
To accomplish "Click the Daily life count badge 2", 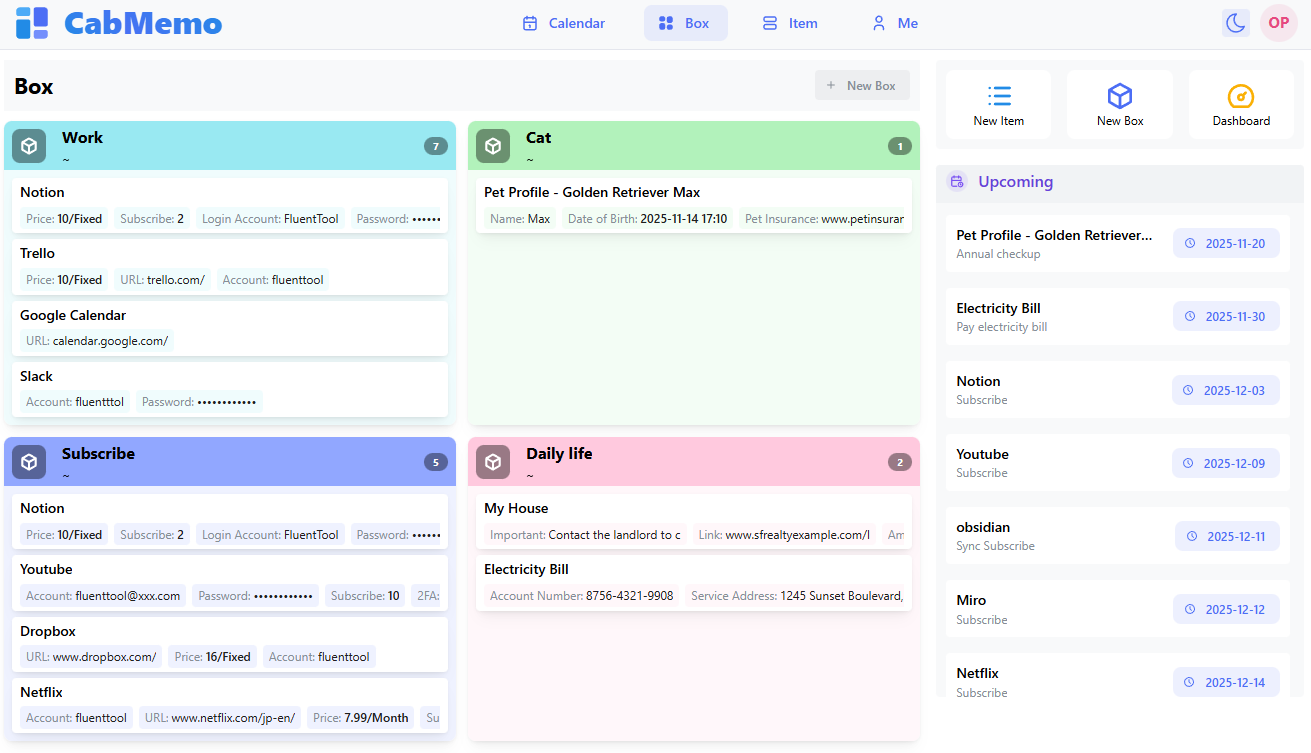I will click(899, 462).
